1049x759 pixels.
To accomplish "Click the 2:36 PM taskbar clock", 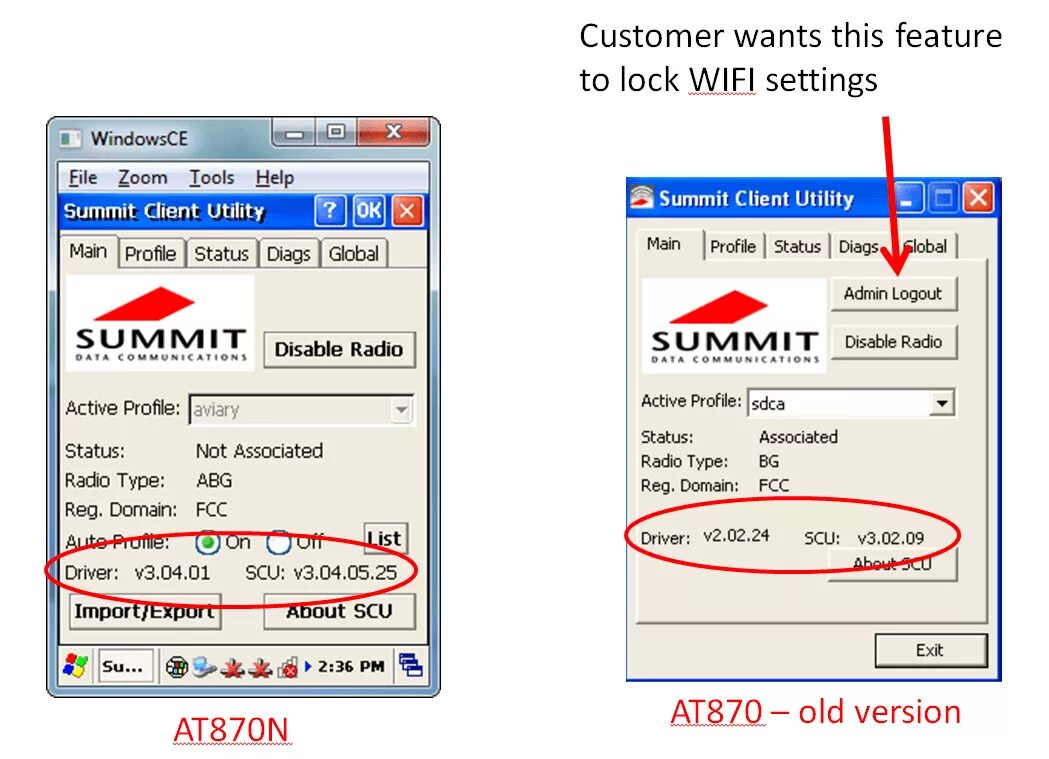I will tap(351, 667).
